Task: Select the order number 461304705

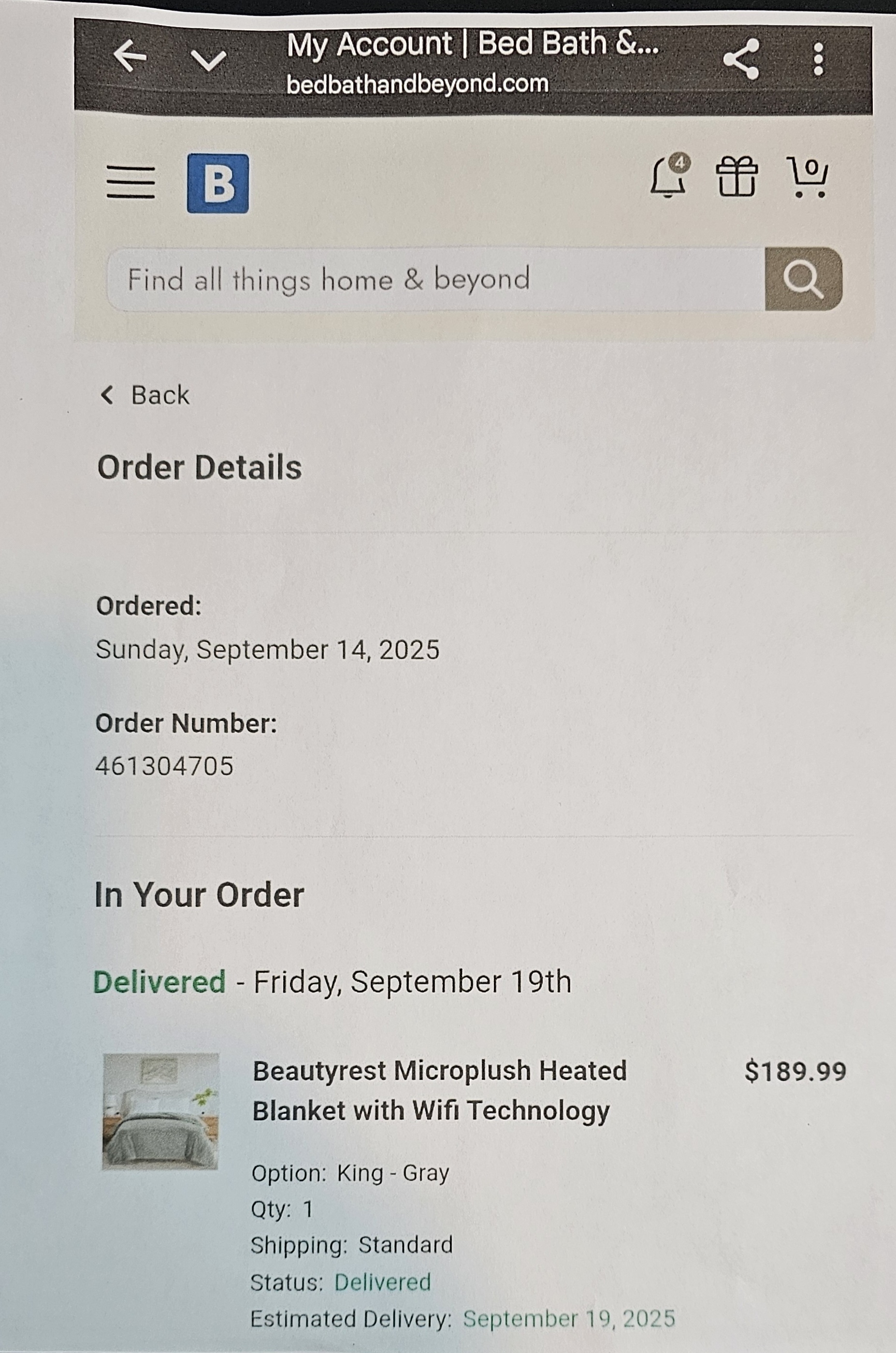Action: 165,766
